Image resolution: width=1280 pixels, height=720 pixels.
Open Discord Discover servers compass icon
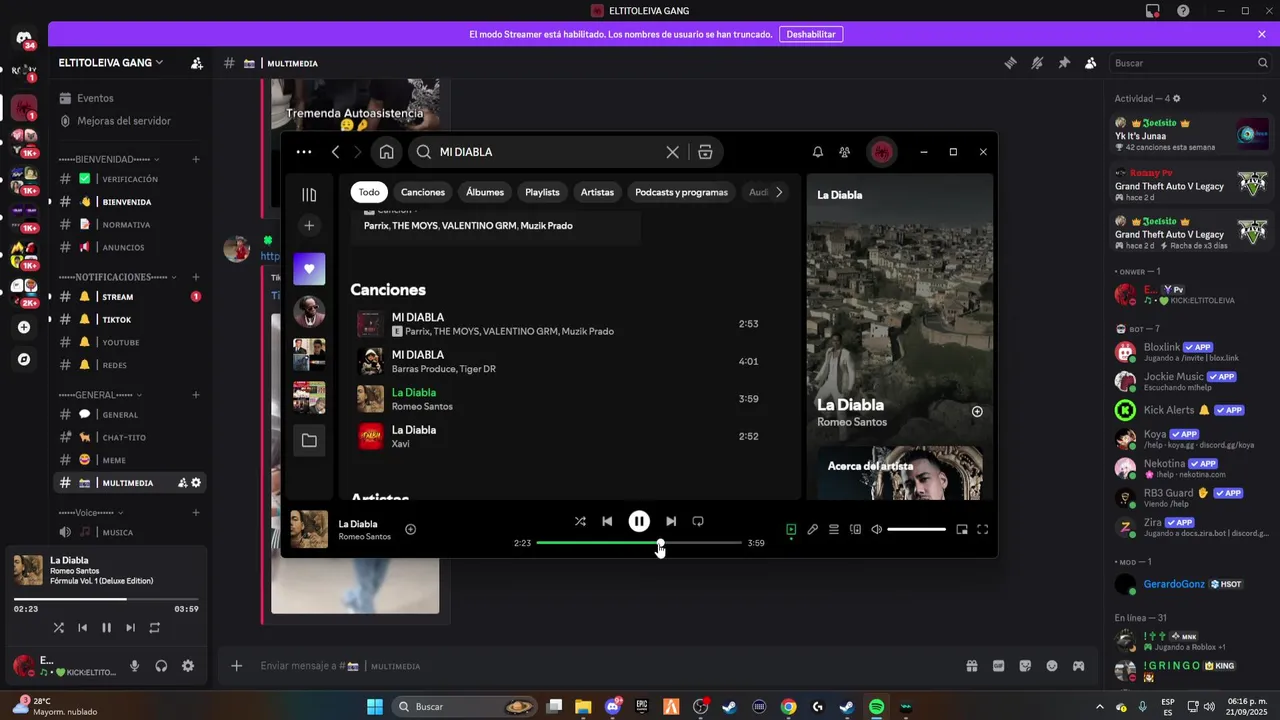(x=24, y=359)
